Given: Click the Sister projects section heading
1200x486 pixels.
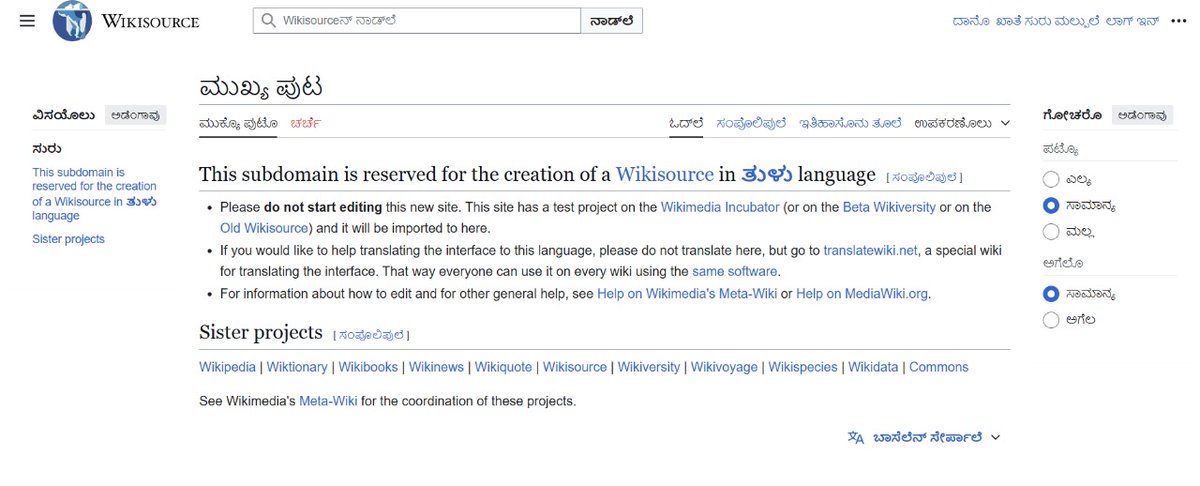Looking at the screenshot, I should (x=261, y=332).
